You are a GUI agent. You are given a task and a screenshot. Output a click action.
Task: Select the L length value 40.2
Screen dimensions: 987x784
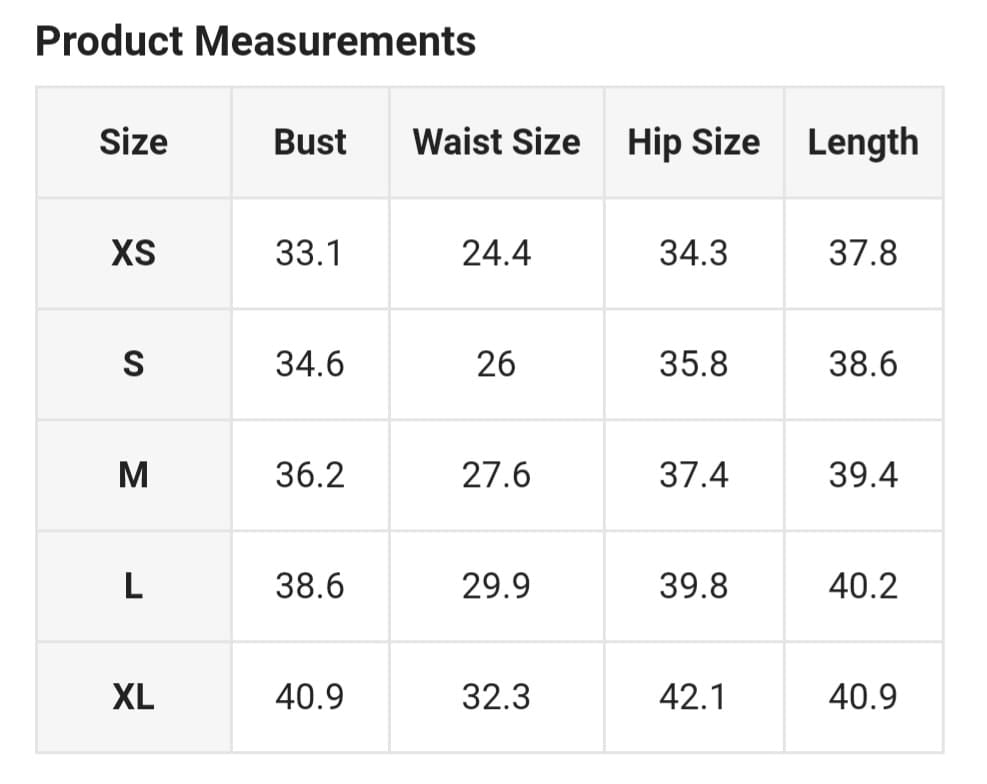click(x=862, y=586)
